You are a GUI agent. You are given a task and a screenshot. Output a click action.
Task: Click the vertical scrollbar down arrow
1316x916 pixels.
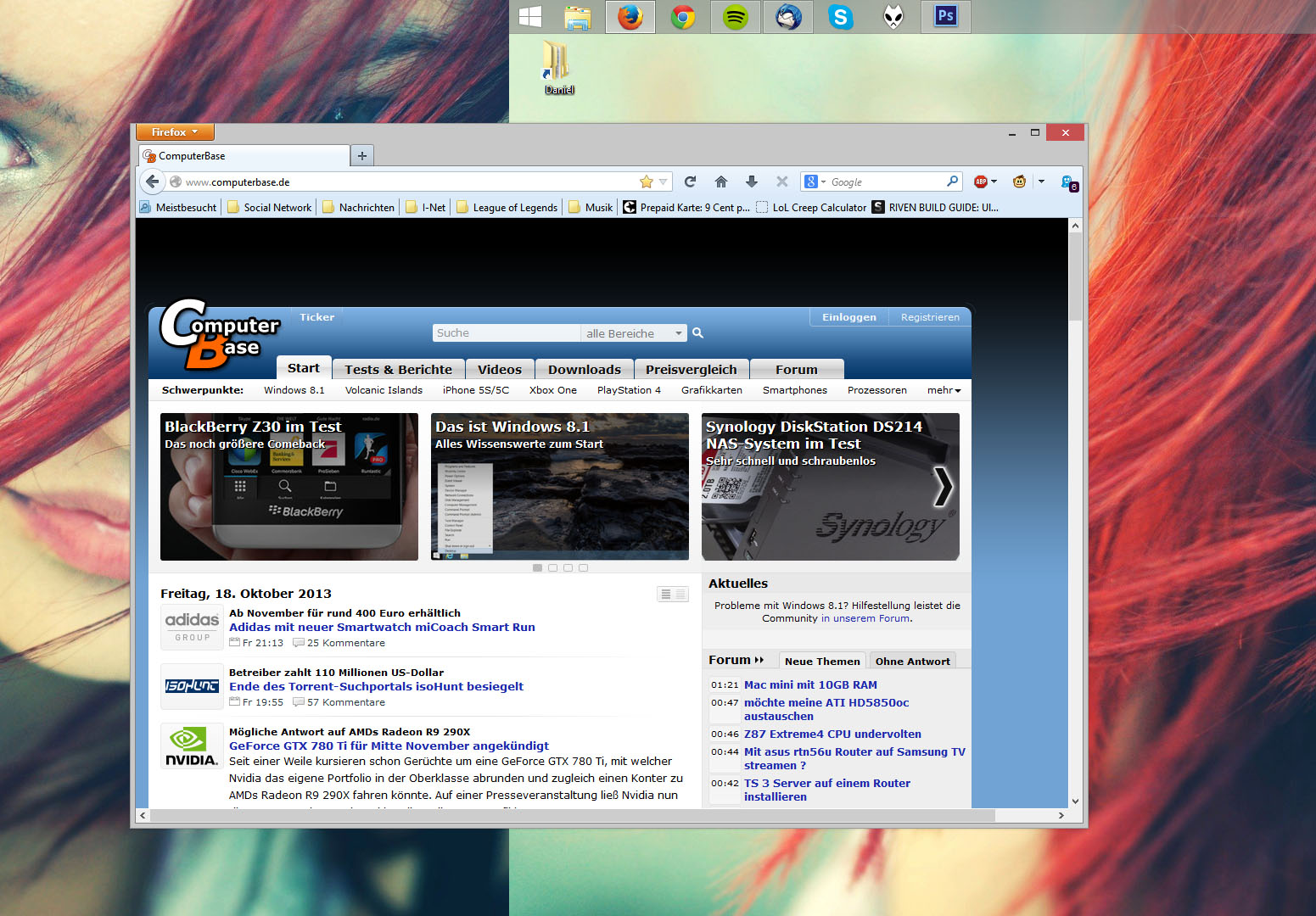point(1075,801)
